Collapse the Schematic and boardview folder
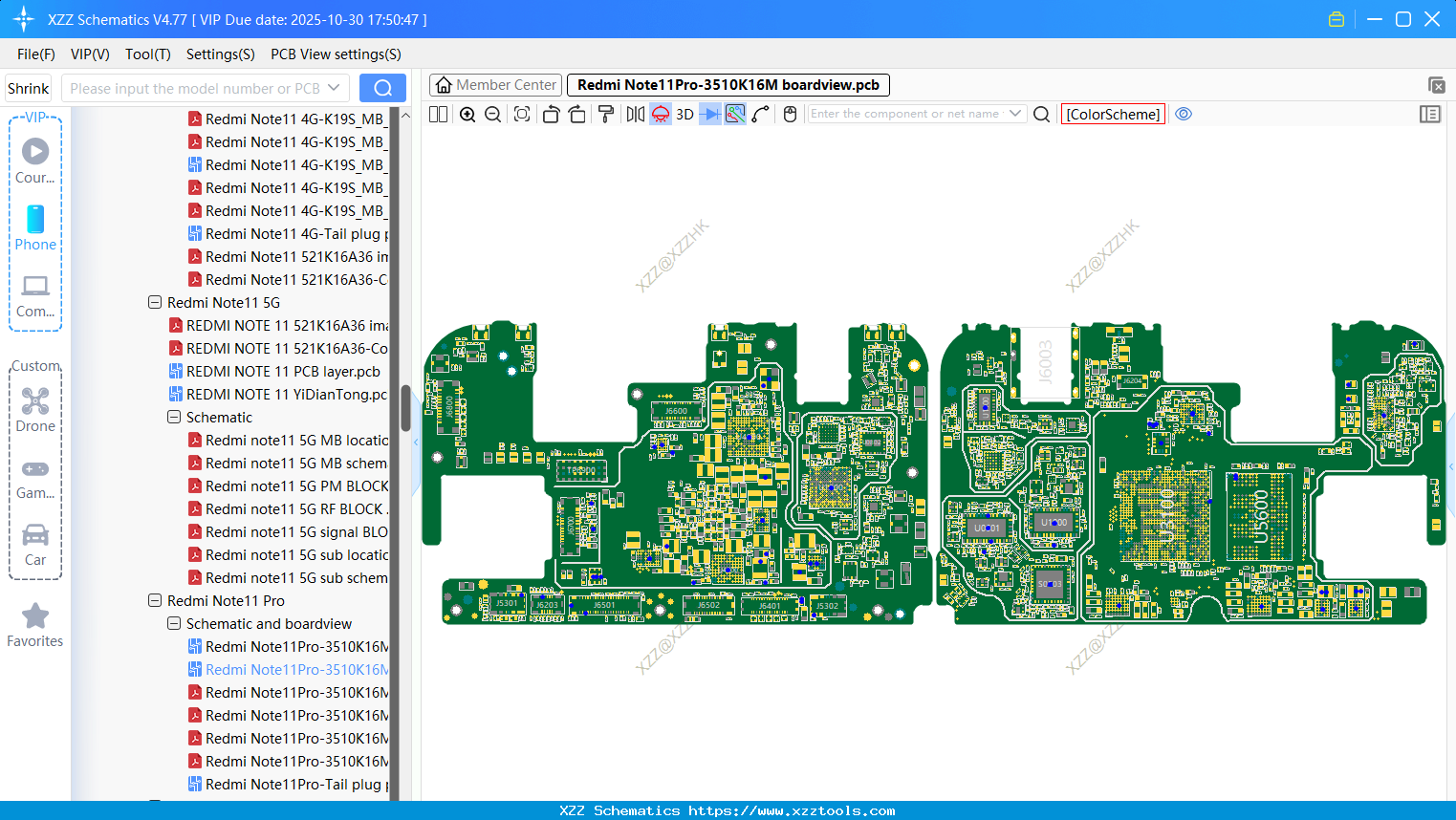This screenshot has height=820, width=1456. (174, 624)
